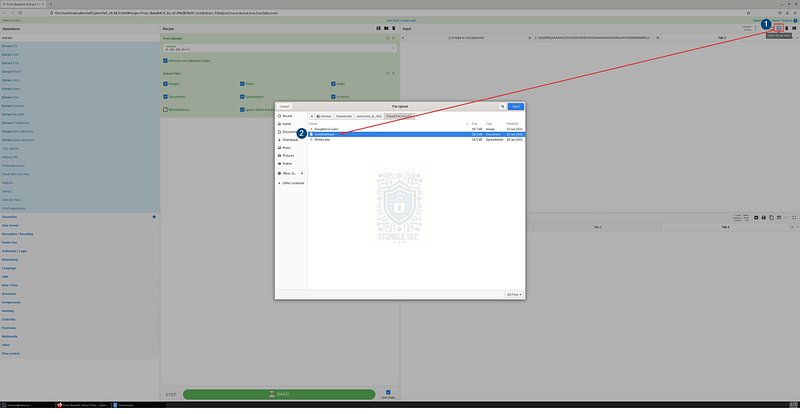Switch to output Tab 2

(597, 227)
